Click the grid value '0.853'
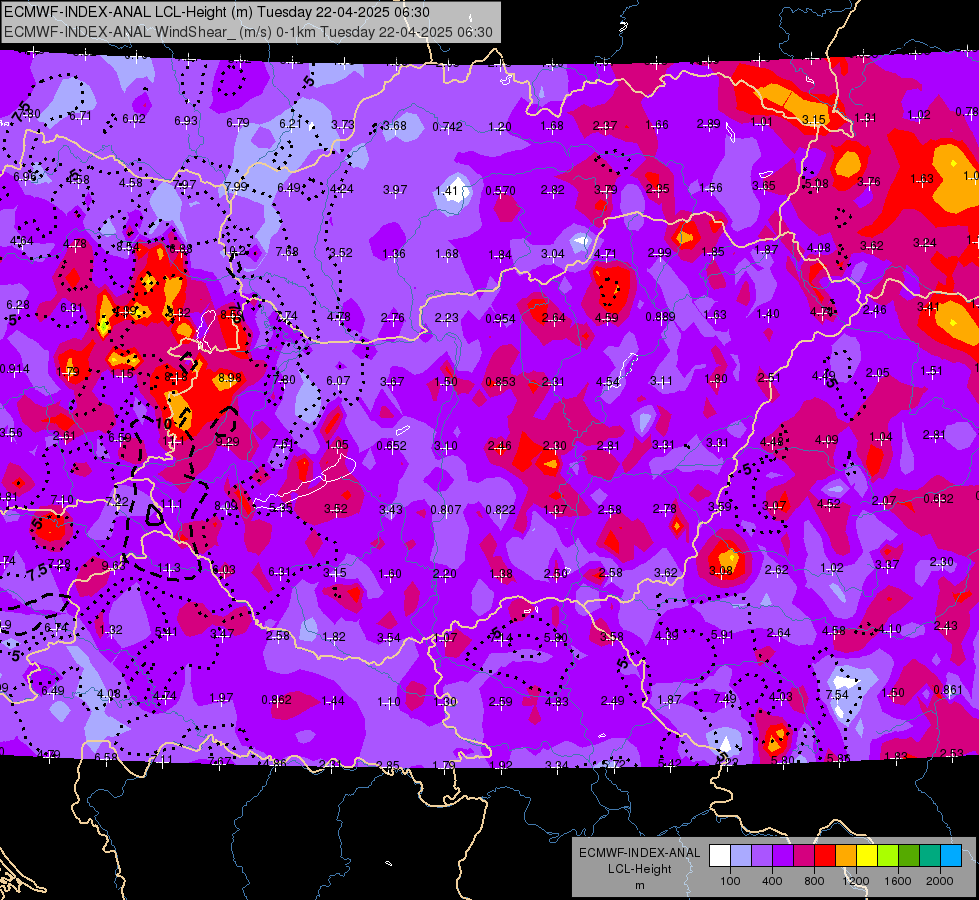The image size is (979, 900). click(x=500, y=382)
